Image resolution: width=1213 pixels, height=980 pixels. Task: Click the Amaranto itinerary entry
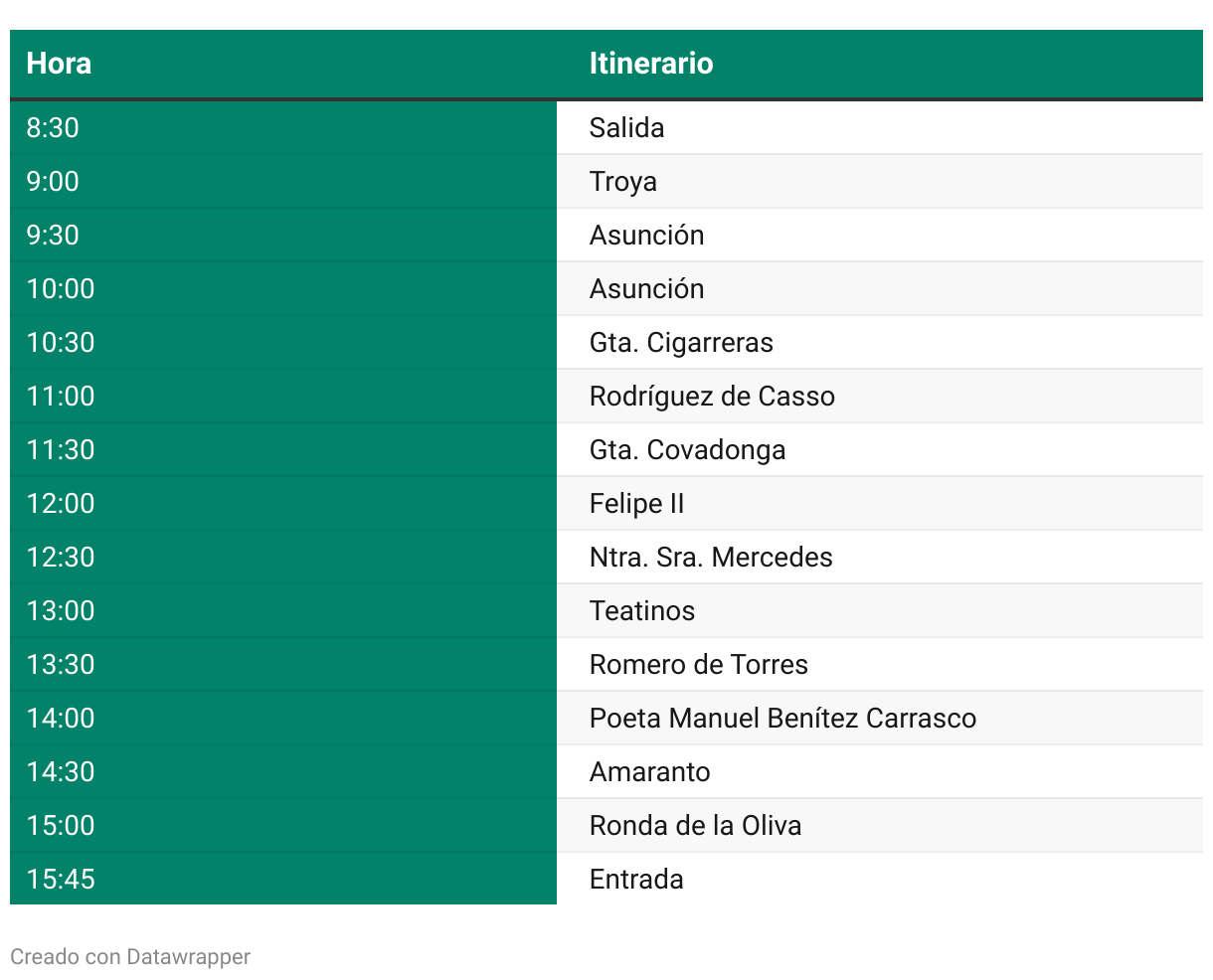pos(649,772)
